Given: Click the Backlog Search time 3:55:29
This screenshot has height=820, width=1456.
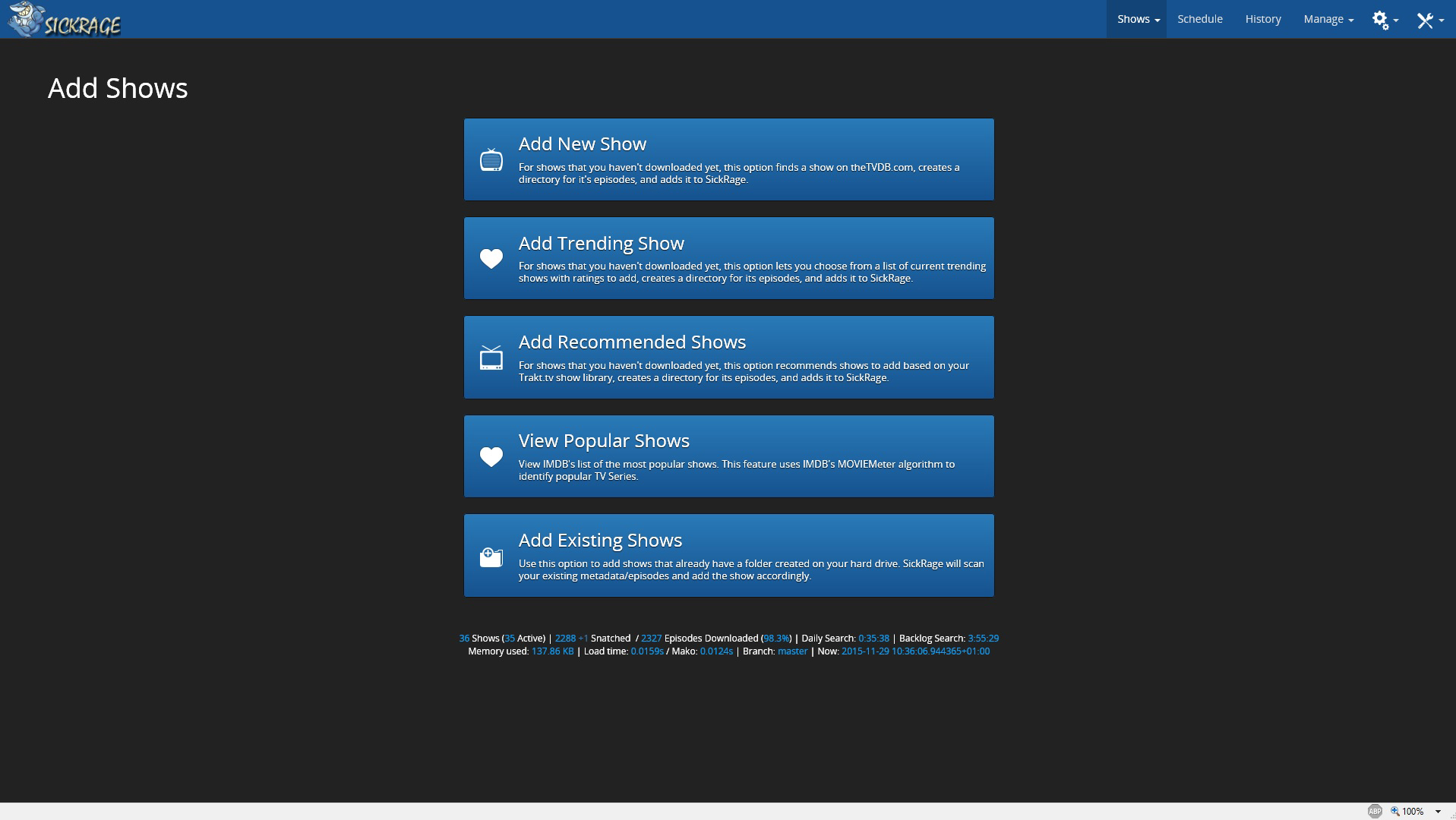Looking at the screenshot, I should (983, 639).
